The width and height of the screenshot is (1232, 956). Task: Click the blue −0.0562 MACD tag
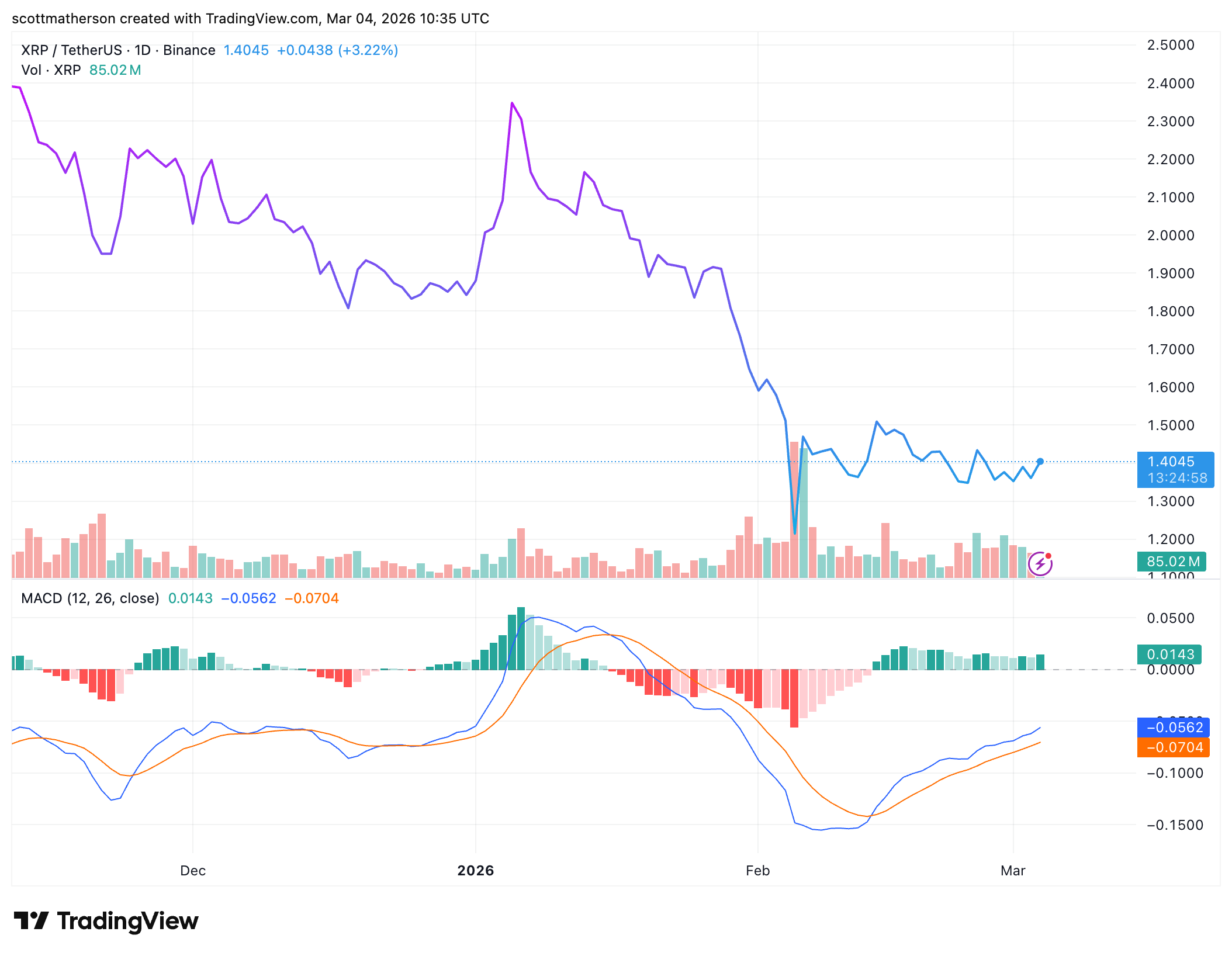[x=1174, y=728]
